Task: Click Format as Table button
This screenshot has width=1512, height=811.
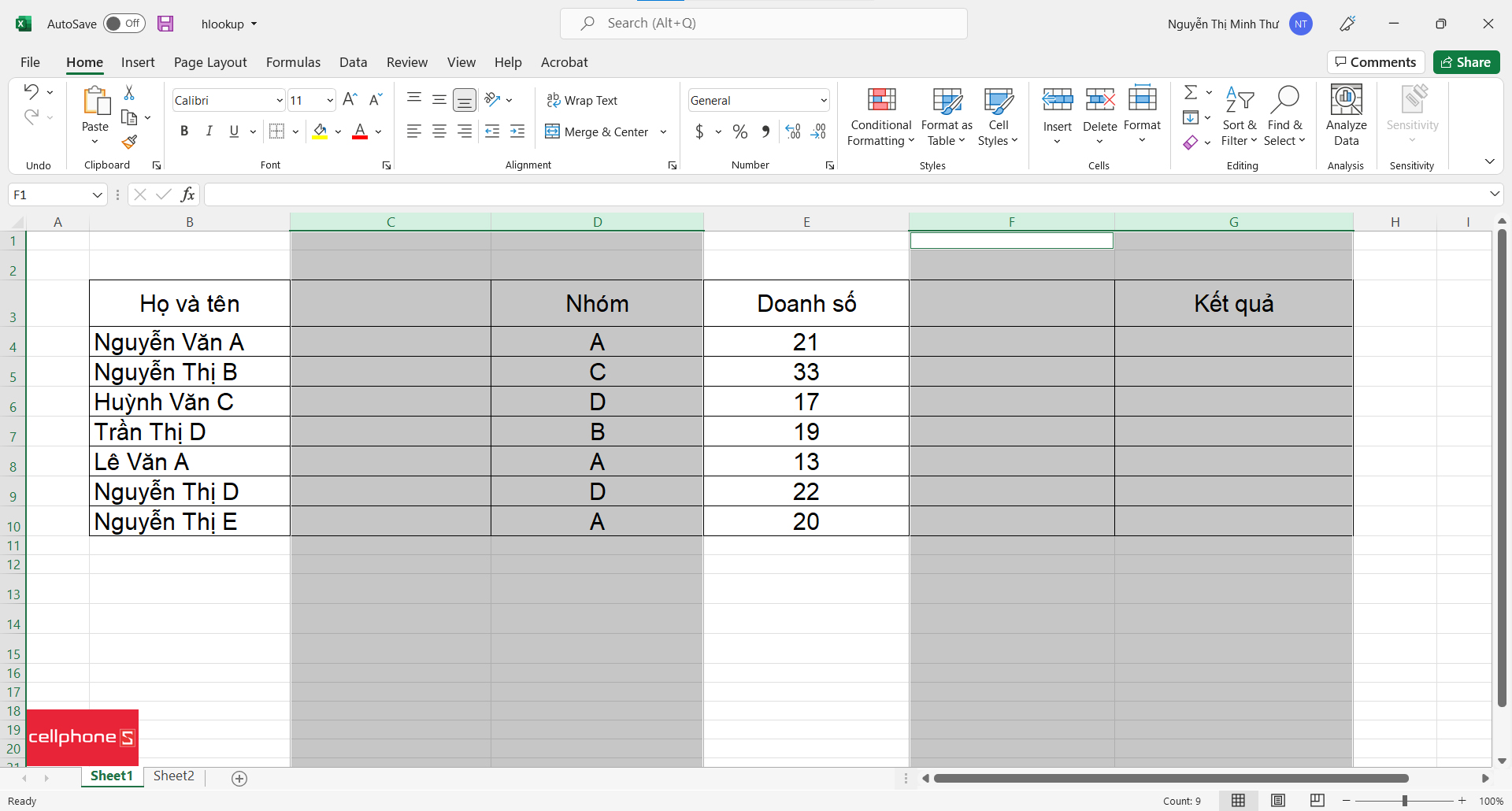Action: [x=947, y=116]
